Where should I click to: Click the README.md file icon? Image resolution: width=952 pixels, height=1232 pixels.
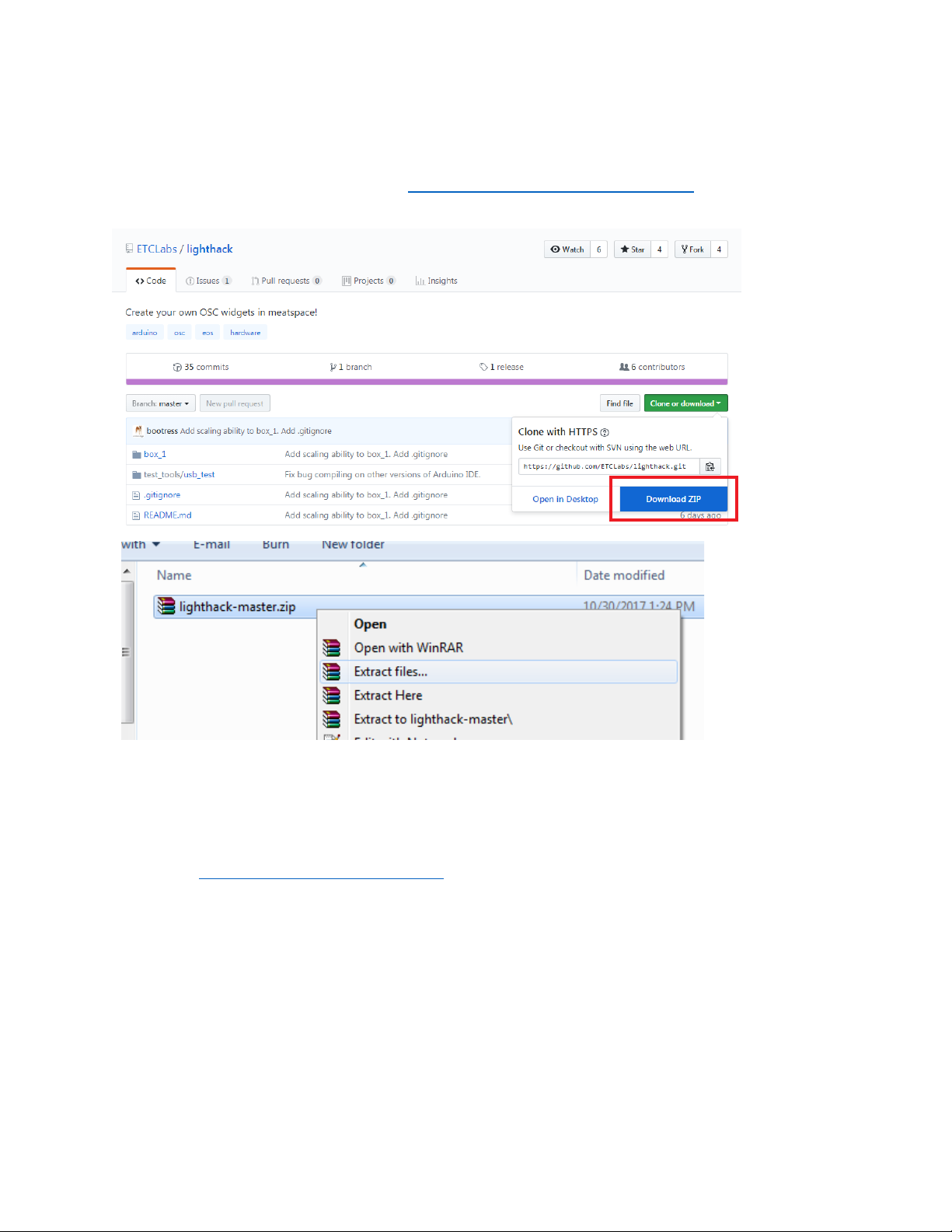136,515
